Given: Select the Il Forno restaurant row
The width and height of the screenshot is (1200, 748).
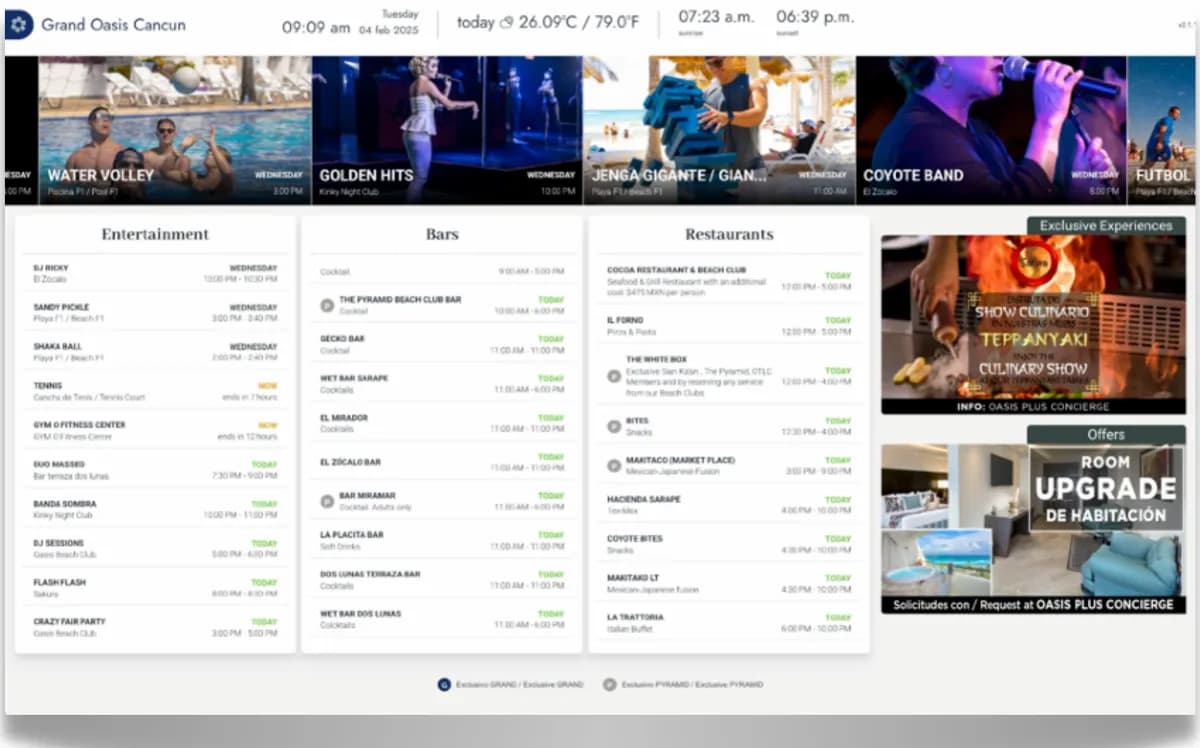Looking at the screenshot, I should pos(729,326).
